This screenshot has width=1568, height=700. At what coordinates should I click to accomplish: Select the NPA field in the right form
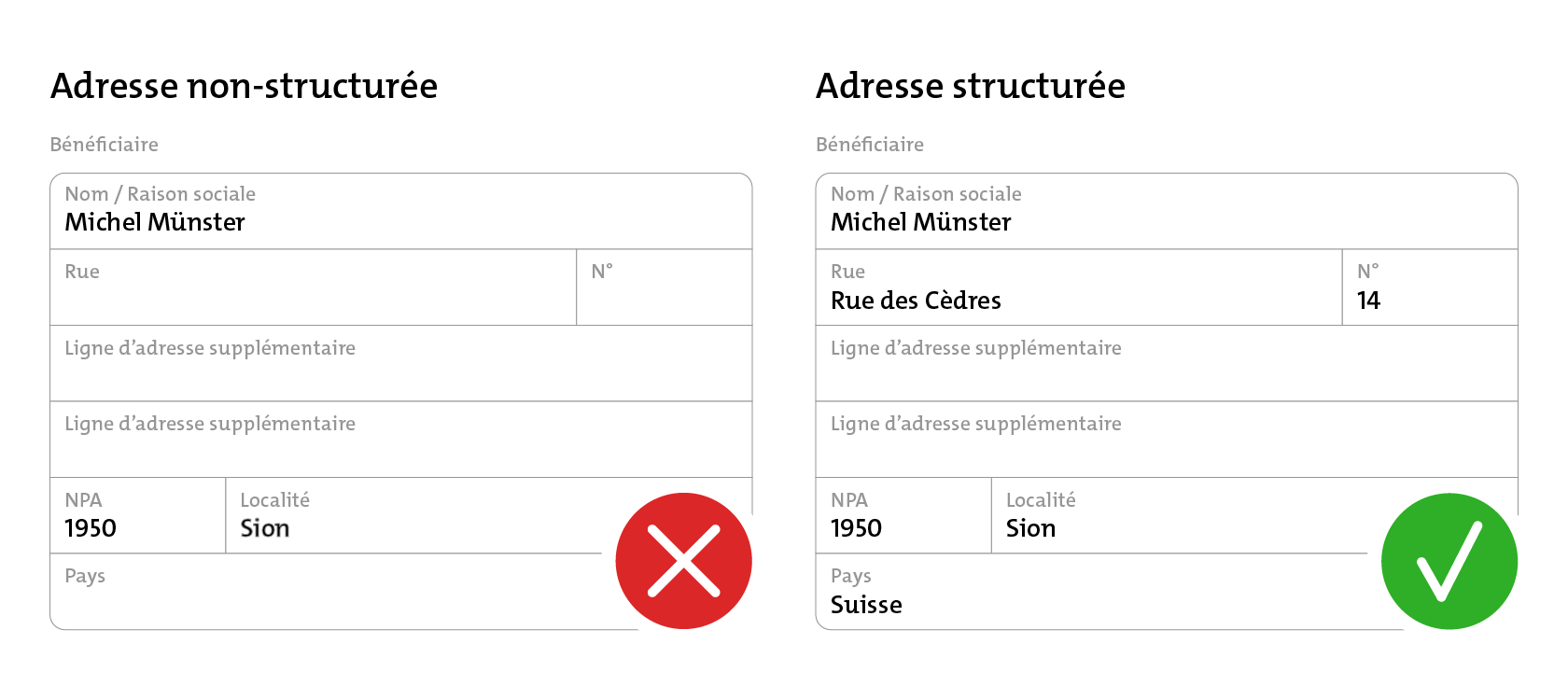point(903,515)
